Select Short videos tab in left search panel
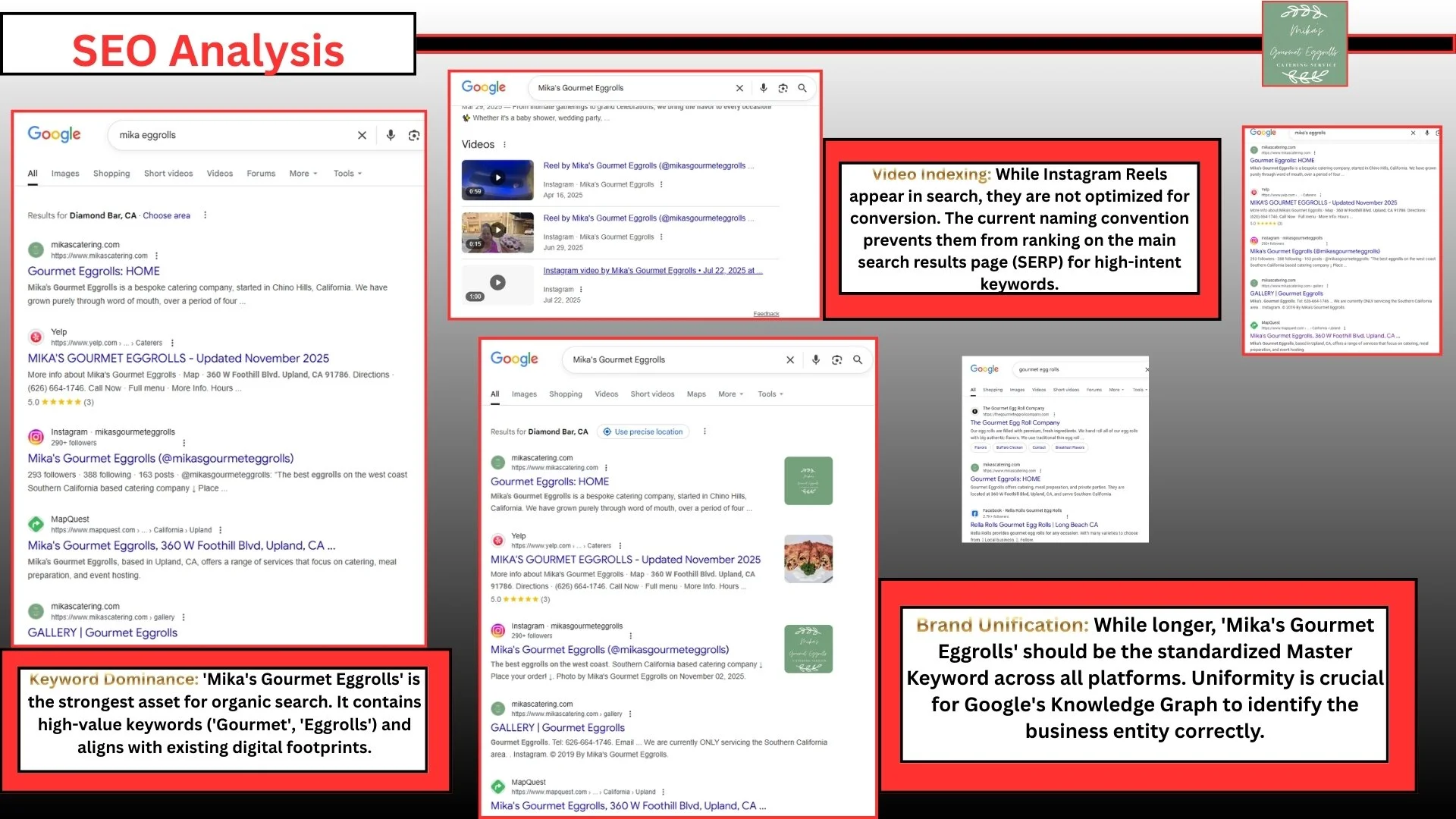Image resolution: width=1456 pixels, height=819 pixels. (168, 174)
